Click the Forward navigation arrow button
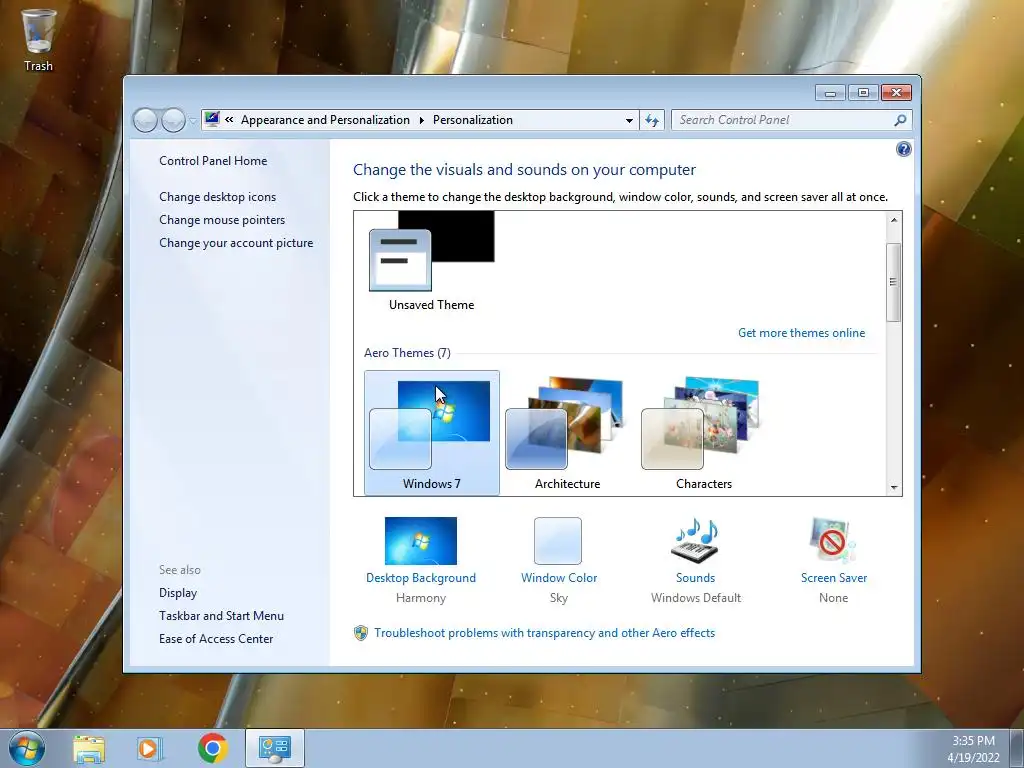 [173, 120]
